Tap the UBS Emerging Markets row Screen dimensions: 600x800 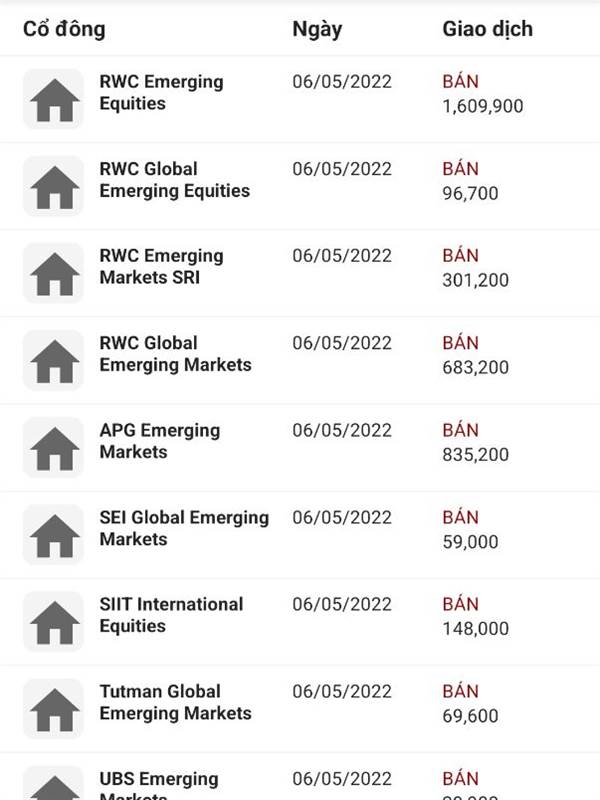click(300, 777)
